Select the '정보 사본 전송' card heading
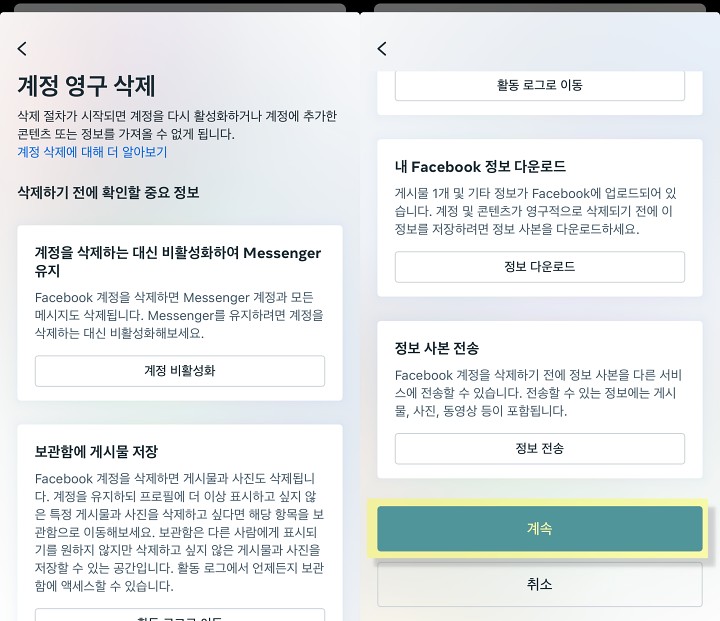 [437, 348]
